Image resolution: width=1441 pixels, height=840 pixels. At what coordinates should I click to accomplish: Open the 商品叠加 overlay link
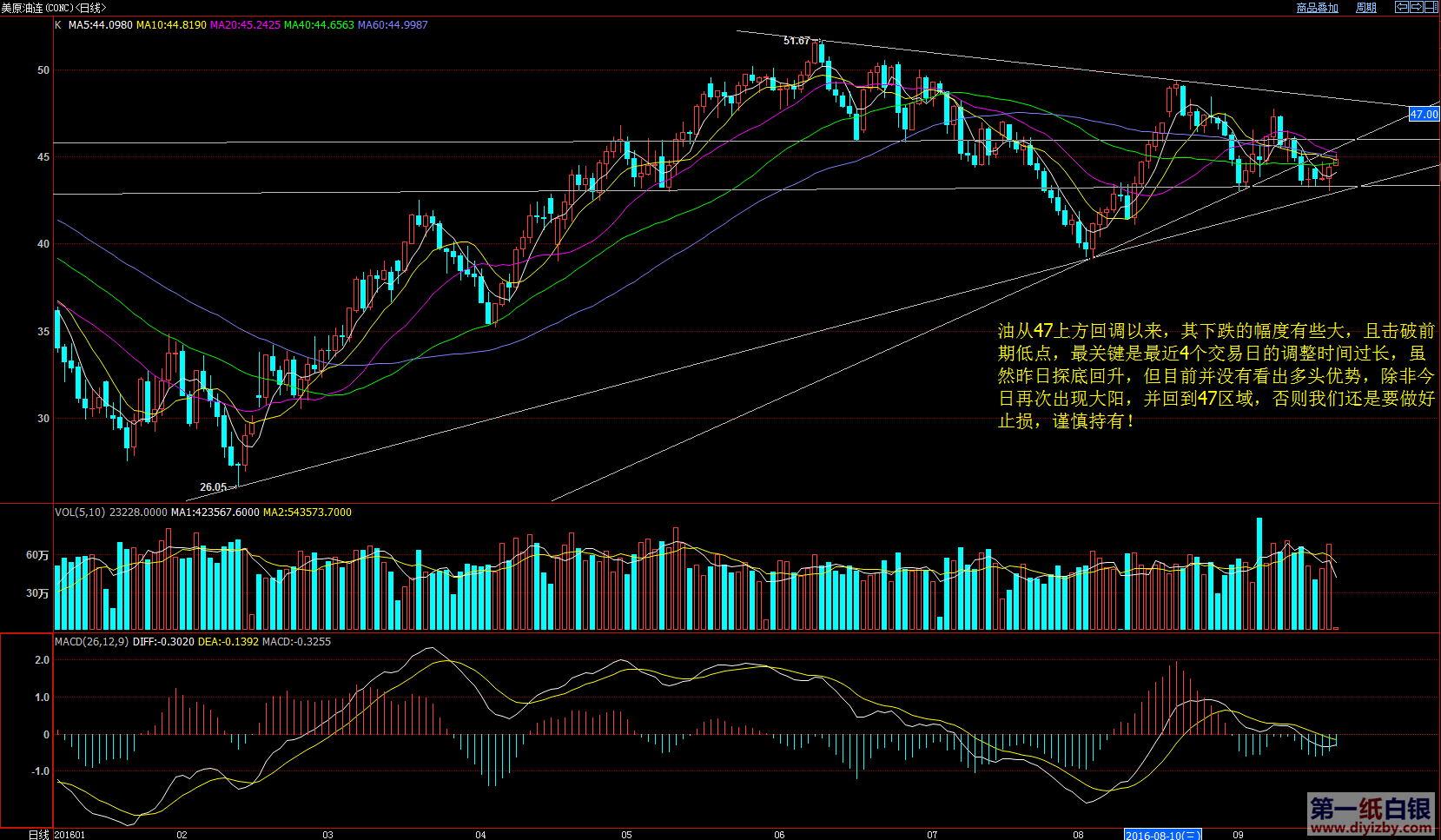1317,8
